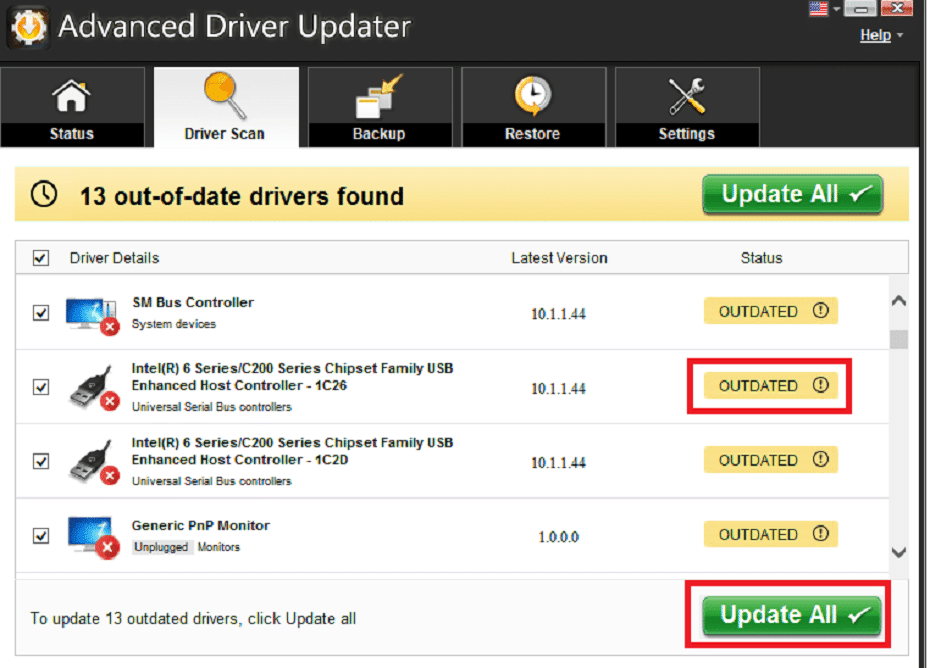Screen dimensions: 930x668
Task: Select the SM Bus Controller driver name
Action: click(x=193, y=303)
